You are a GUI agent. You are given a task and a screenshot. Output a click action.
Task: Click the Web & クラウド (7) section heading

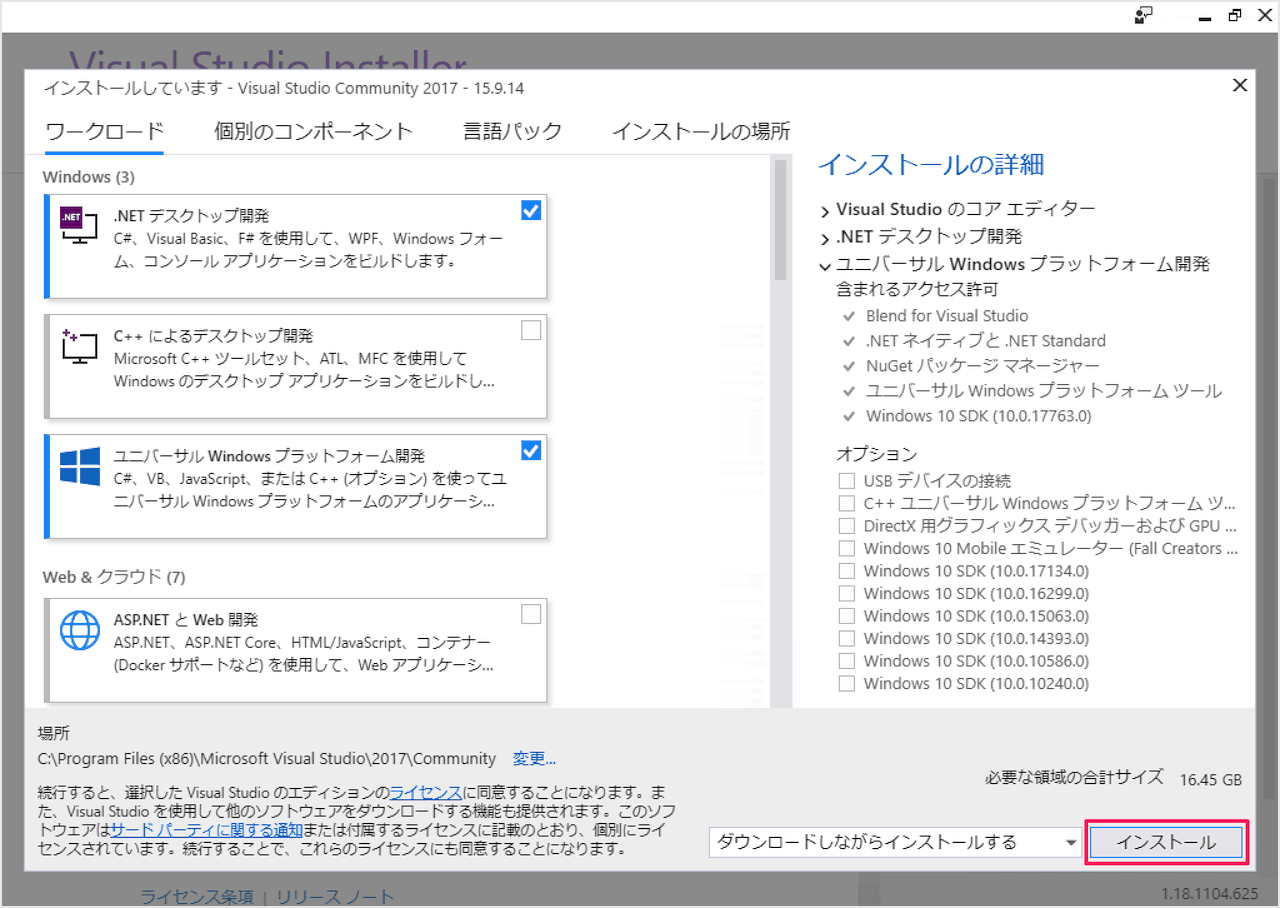[x=114, y=577]
